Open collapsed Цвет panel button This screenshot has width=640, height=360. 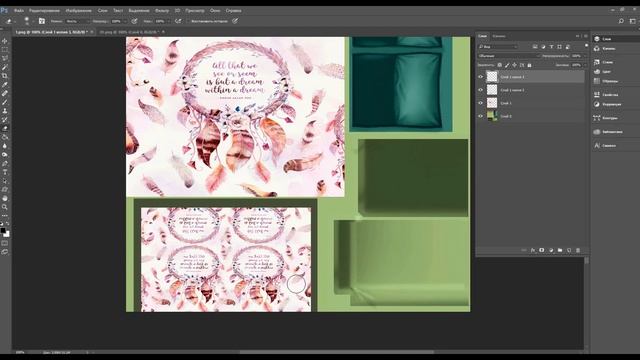tap(603, 71)
